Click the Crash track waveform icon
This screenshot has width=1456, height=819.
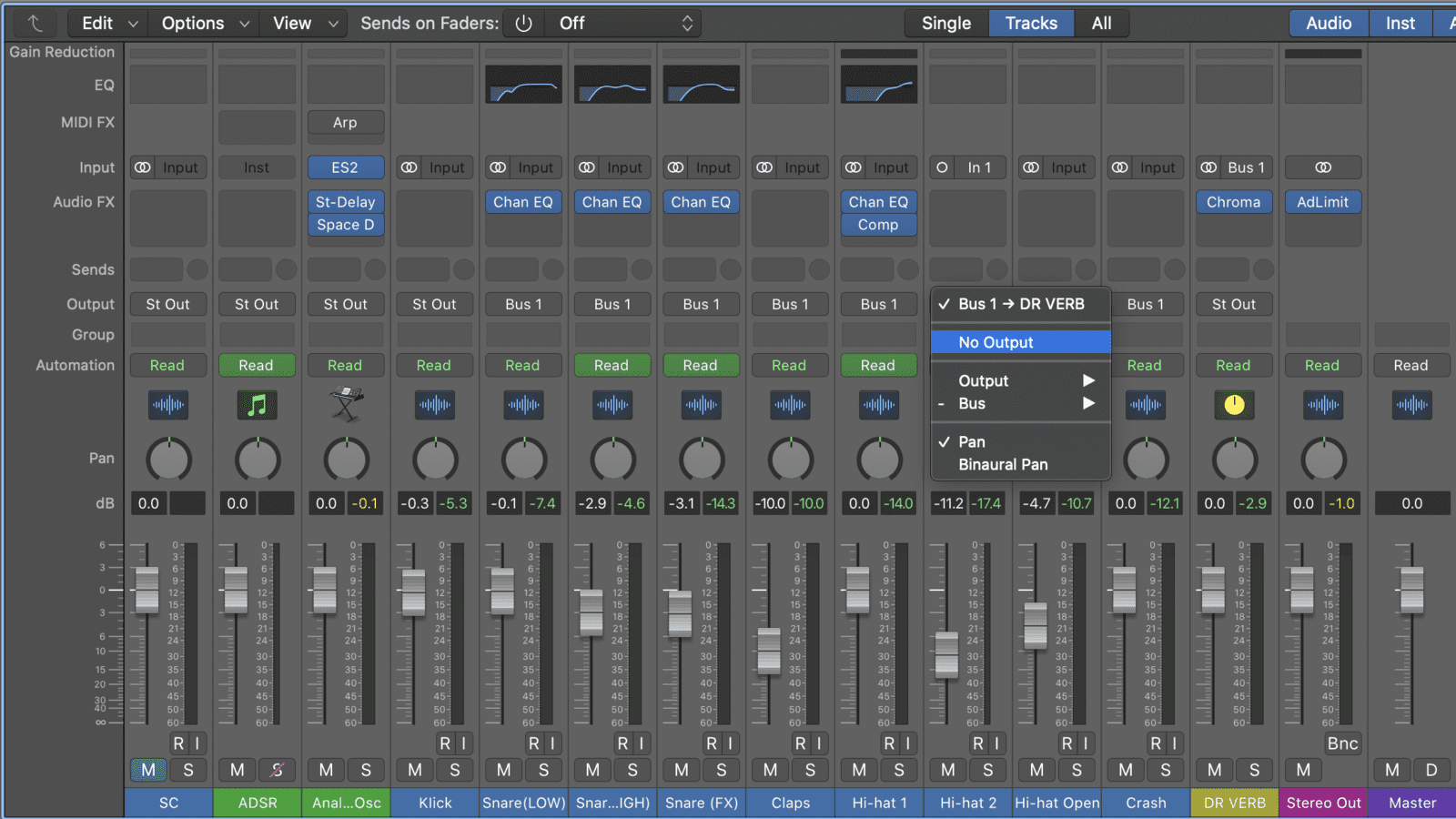[1146, 405]
